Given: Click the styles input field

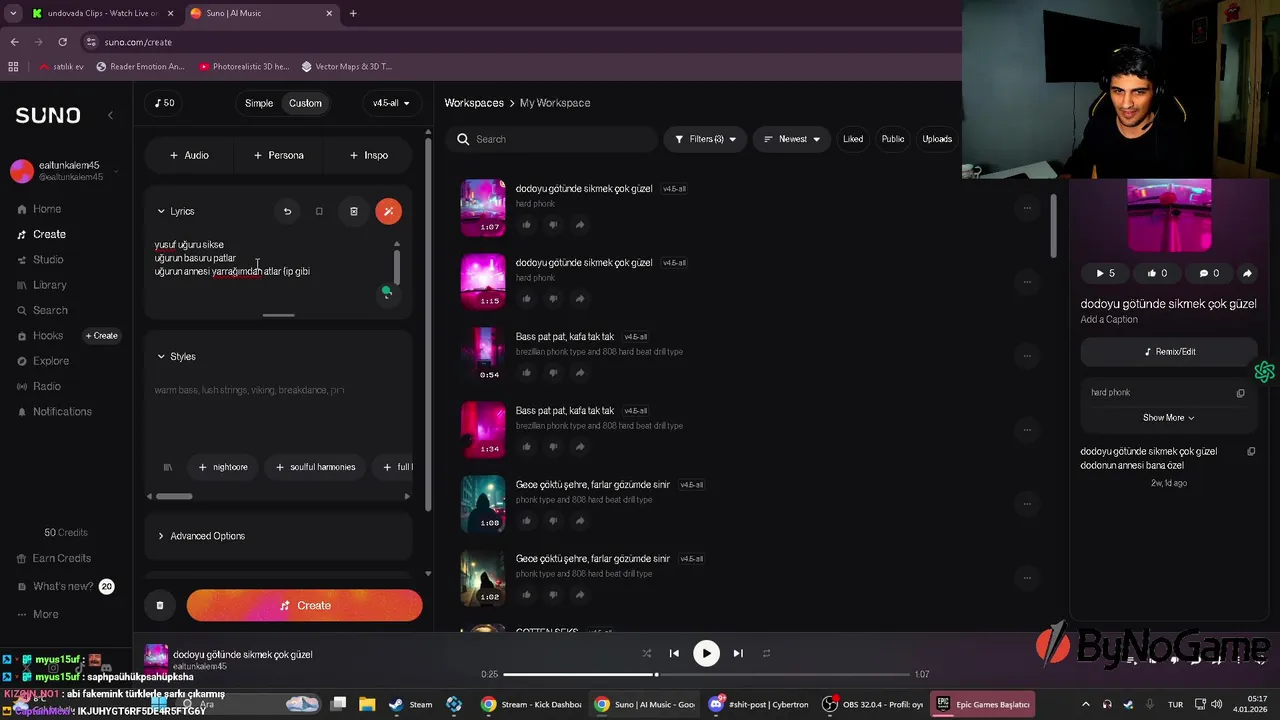Looking at the screenshot, I should [x=279, y=410].
